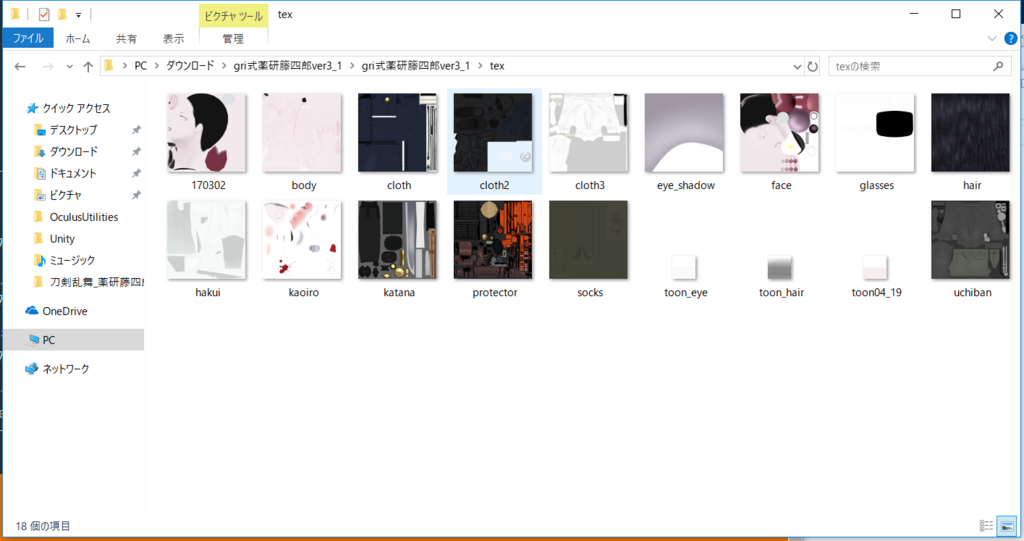
Task: Open ピクチャ in navigation pane
Action: point(65,195)
